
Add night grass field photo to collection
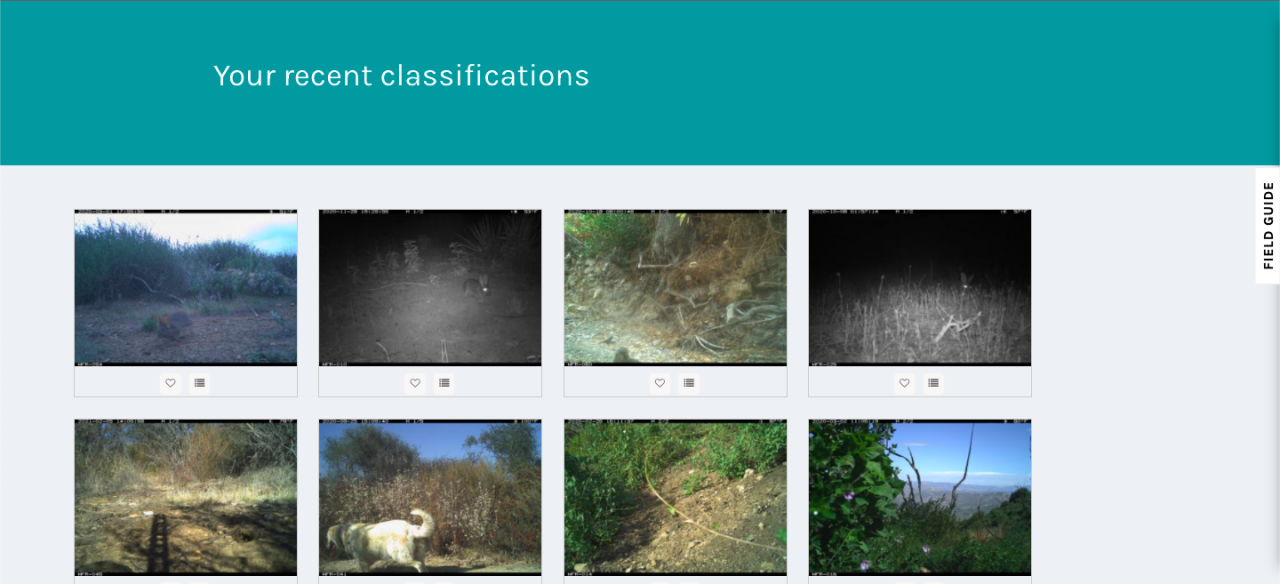(x=933, y=383)
